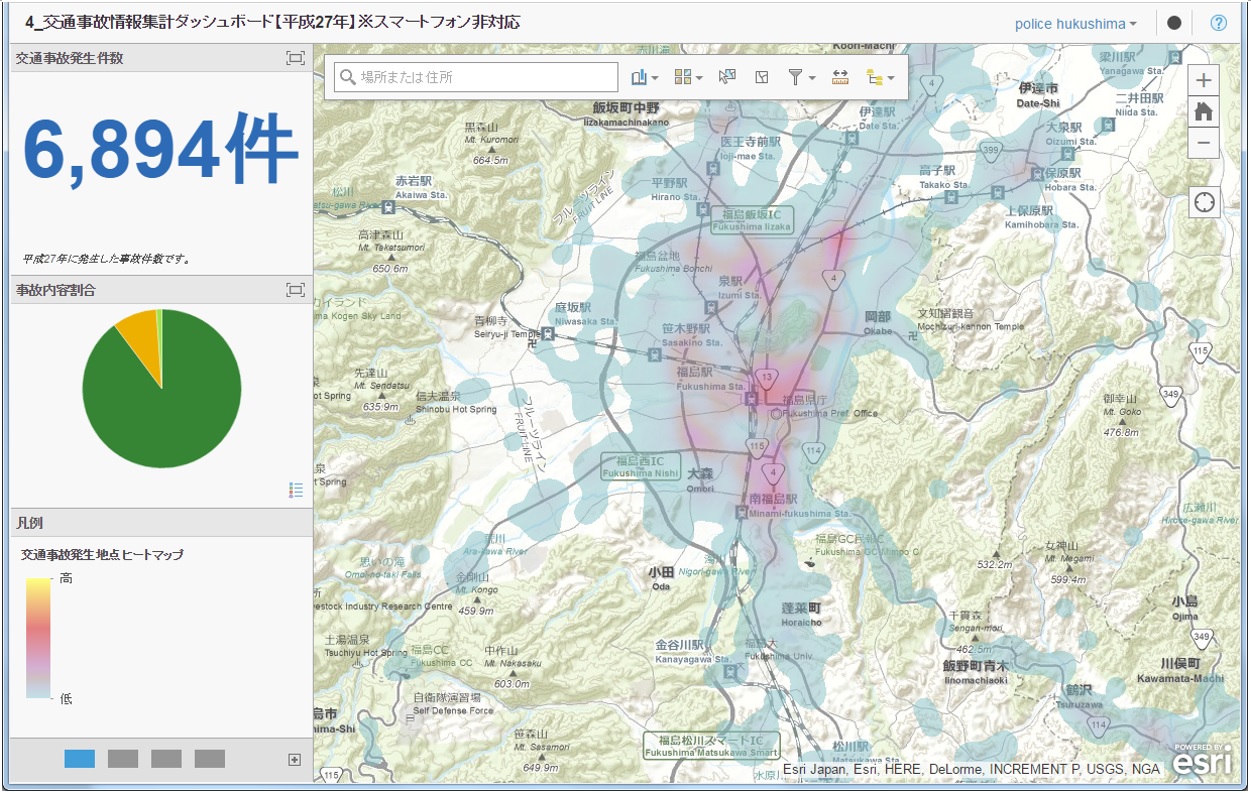Image resolution: width=1251 pixels, height=793 pixels.
Task: Activate the select features tool
Action: point(727,77)
